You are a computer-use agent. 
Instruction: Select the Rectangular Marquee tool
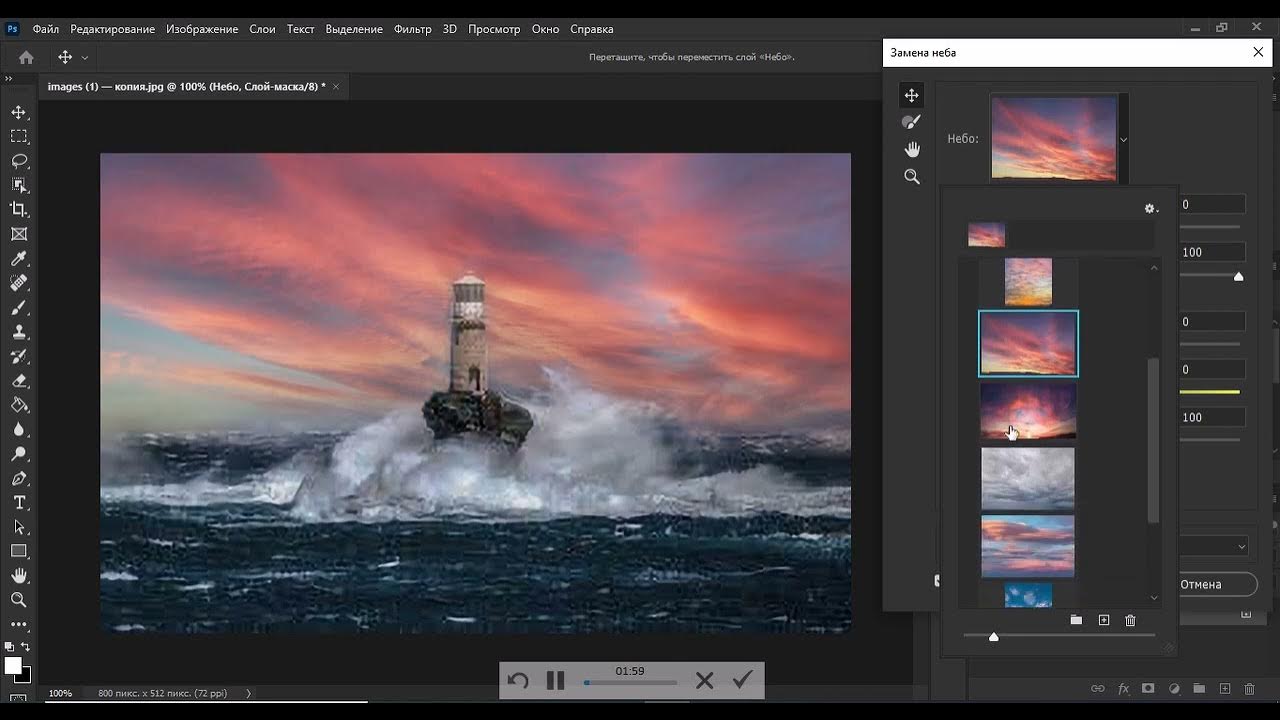coord(18,136)
